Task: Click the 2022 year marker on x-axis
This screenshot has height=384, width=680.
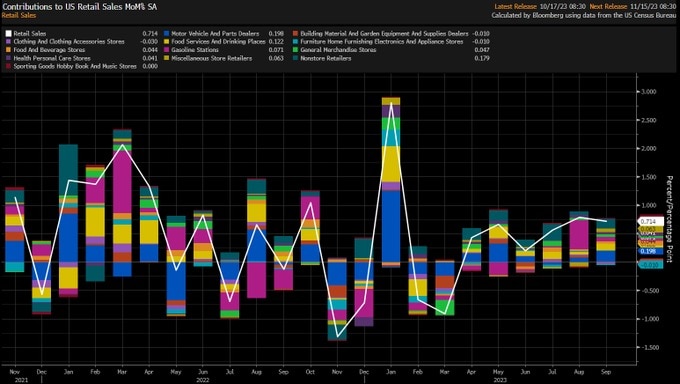Action: 203,380
